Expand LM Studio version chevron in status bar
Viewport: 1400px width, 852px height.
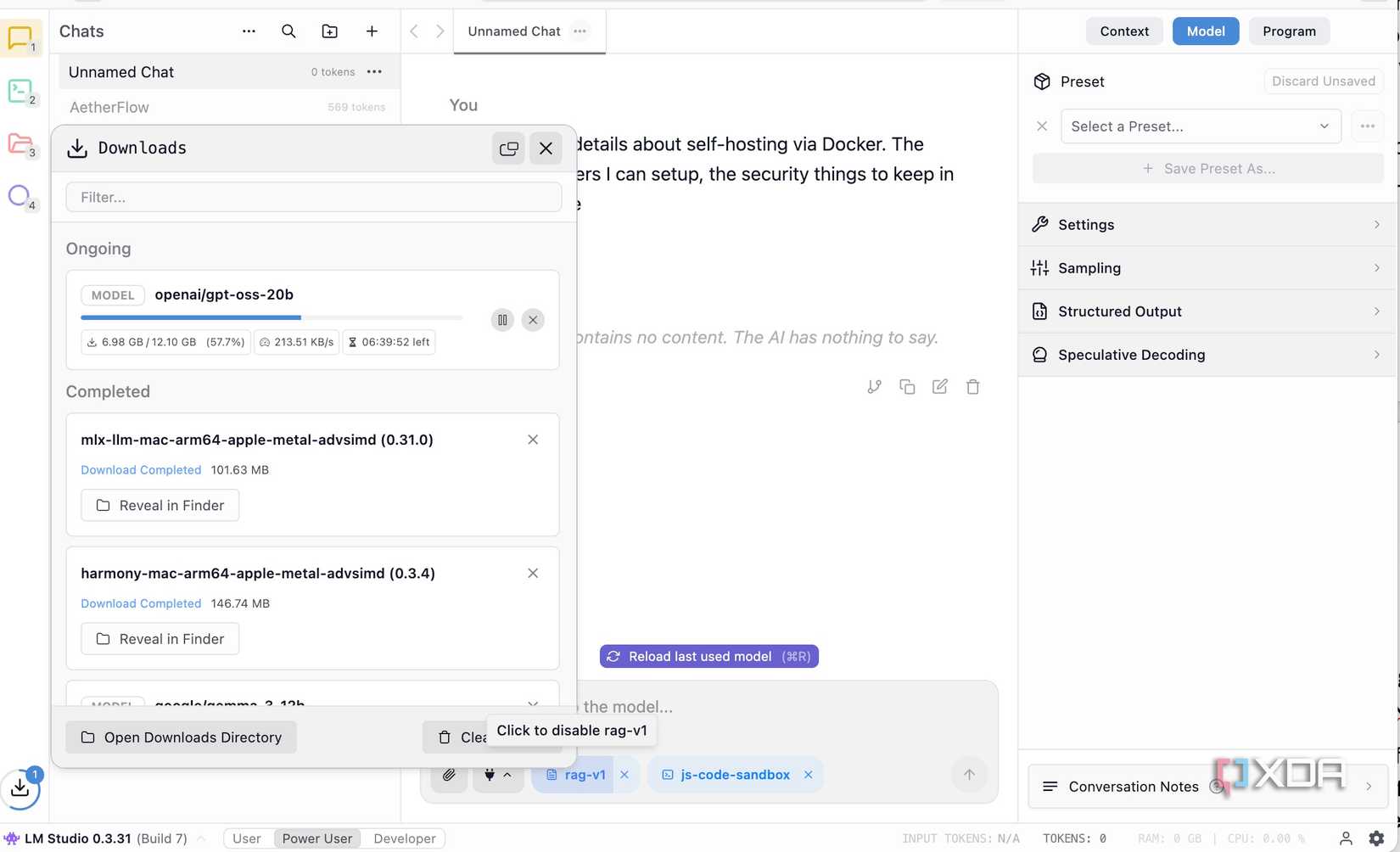pyautogui.click(x=201, y=838)
